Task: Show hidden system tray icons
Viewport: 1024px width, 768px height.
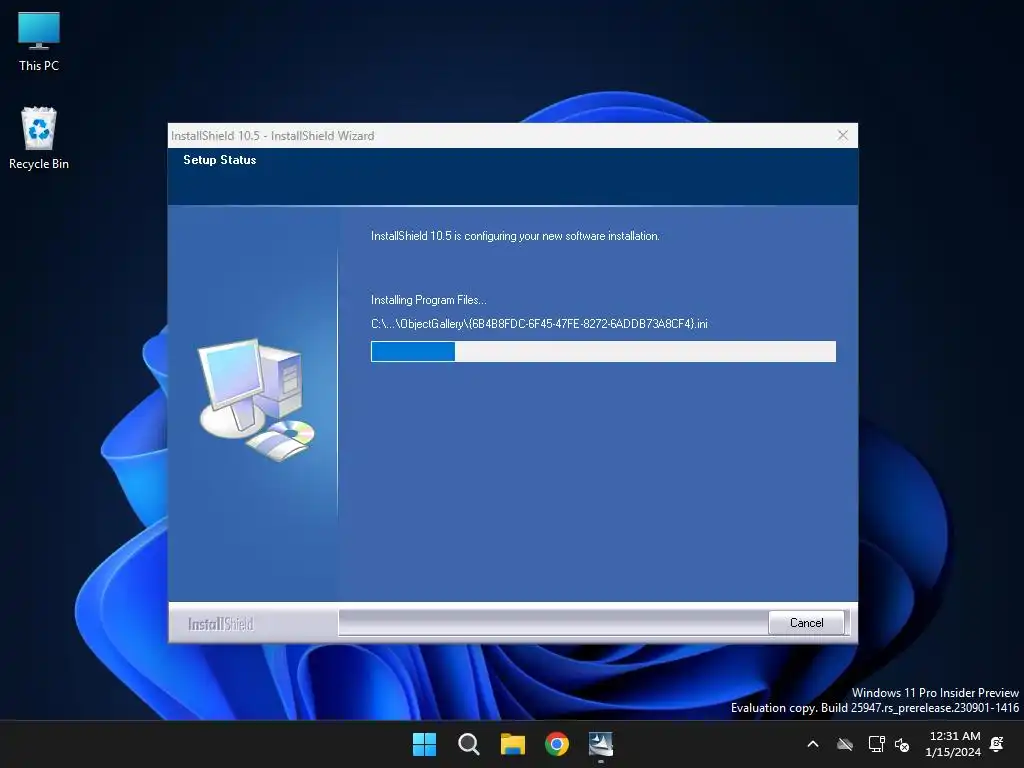Action: pyautogui.click(x=813, y=744)
